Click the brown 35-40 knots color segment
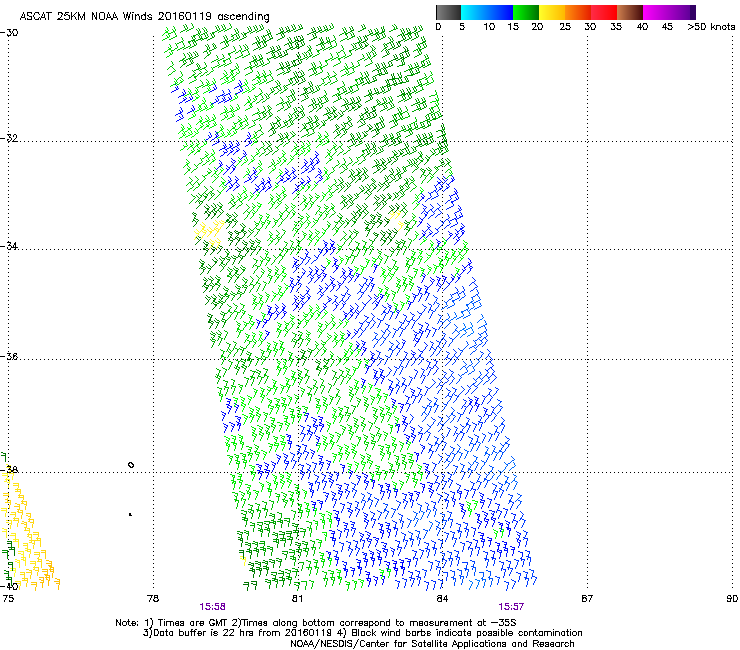Viewport: 740px width, 650px height. pos(630,12)
